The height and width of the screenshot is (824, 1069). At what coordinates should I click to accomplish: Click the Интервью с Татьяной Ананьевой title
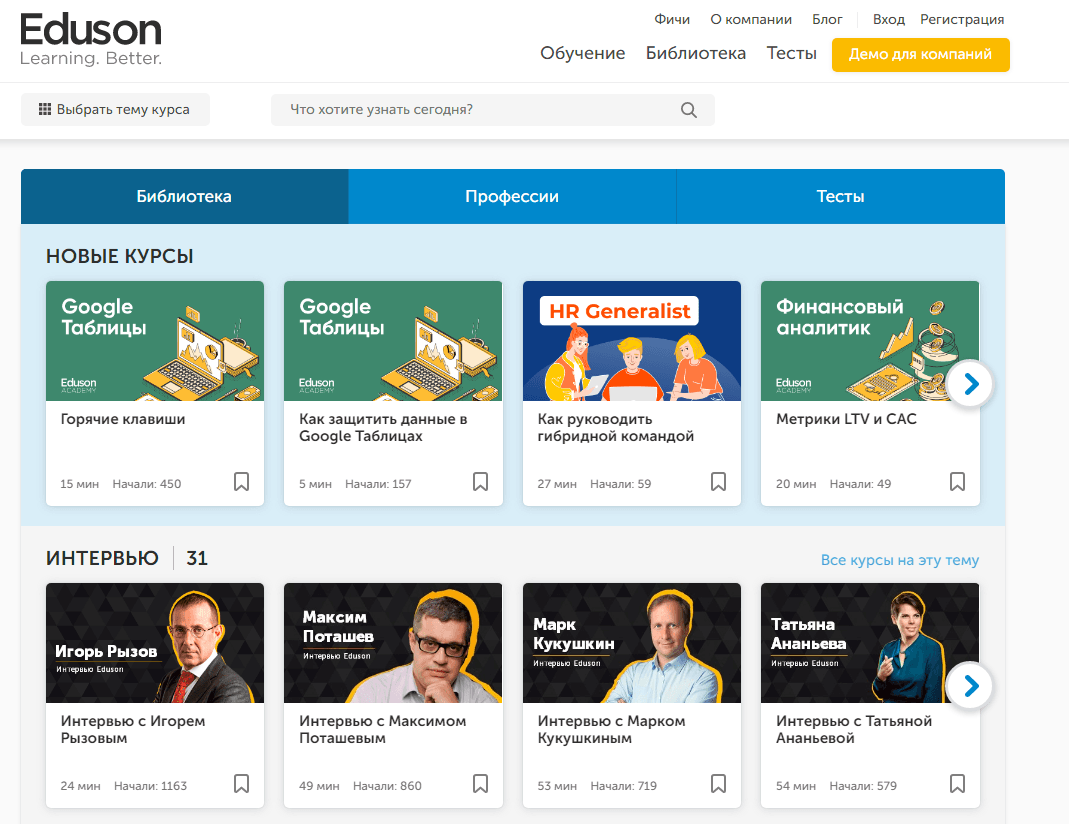coord(854,729)
